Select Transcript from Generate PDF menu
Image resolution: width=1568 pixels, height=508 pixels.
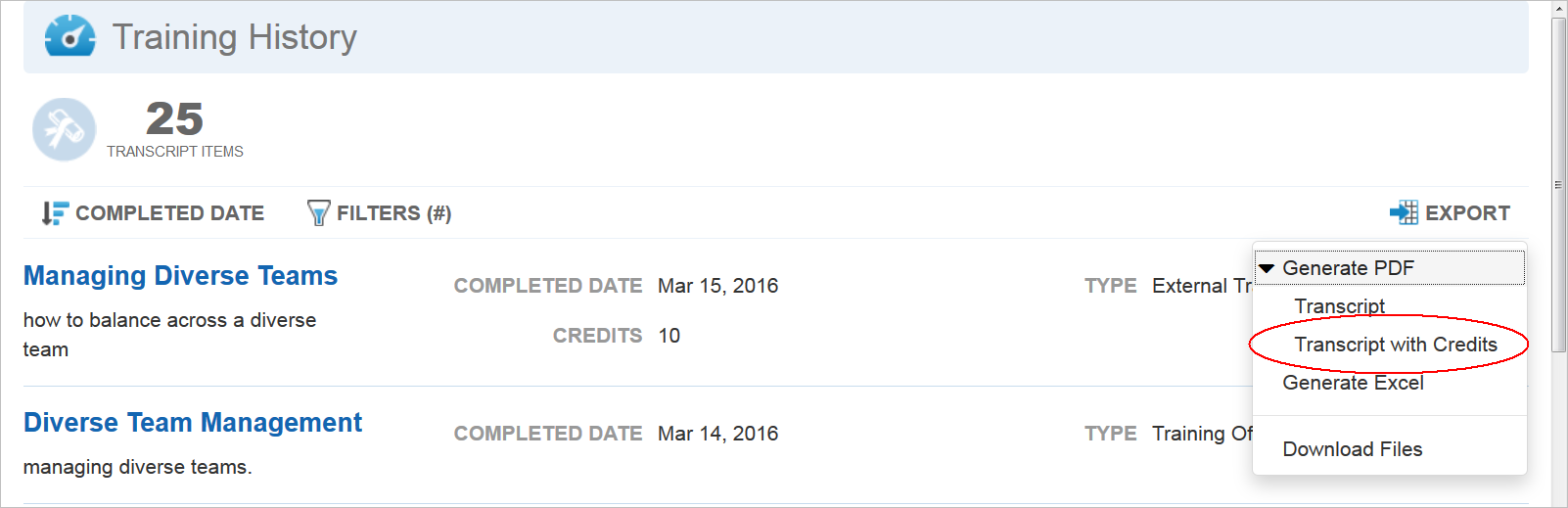1339,306
